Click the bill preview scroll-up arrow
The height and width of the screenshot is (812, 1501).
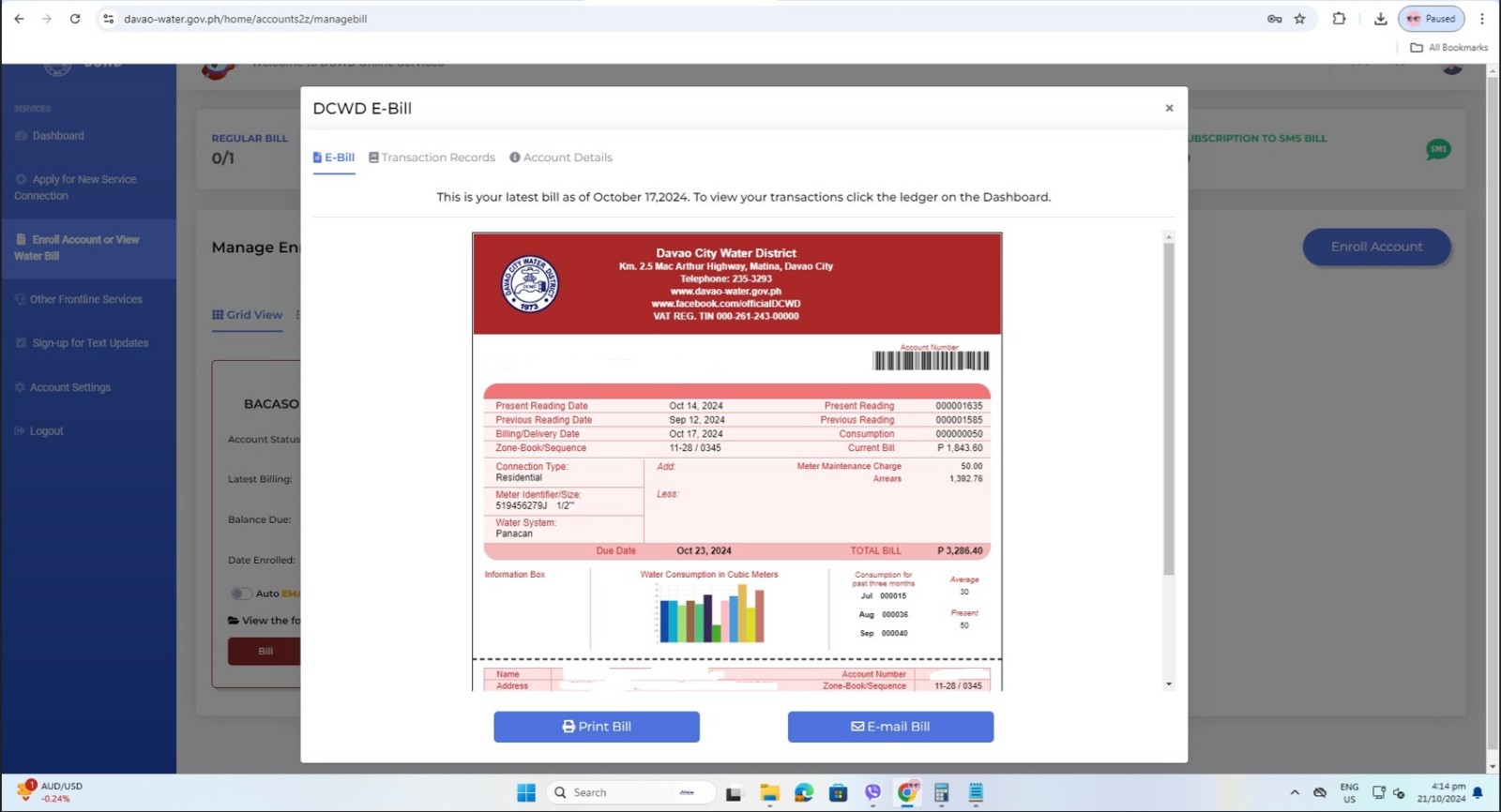[x=1169, y=237]
